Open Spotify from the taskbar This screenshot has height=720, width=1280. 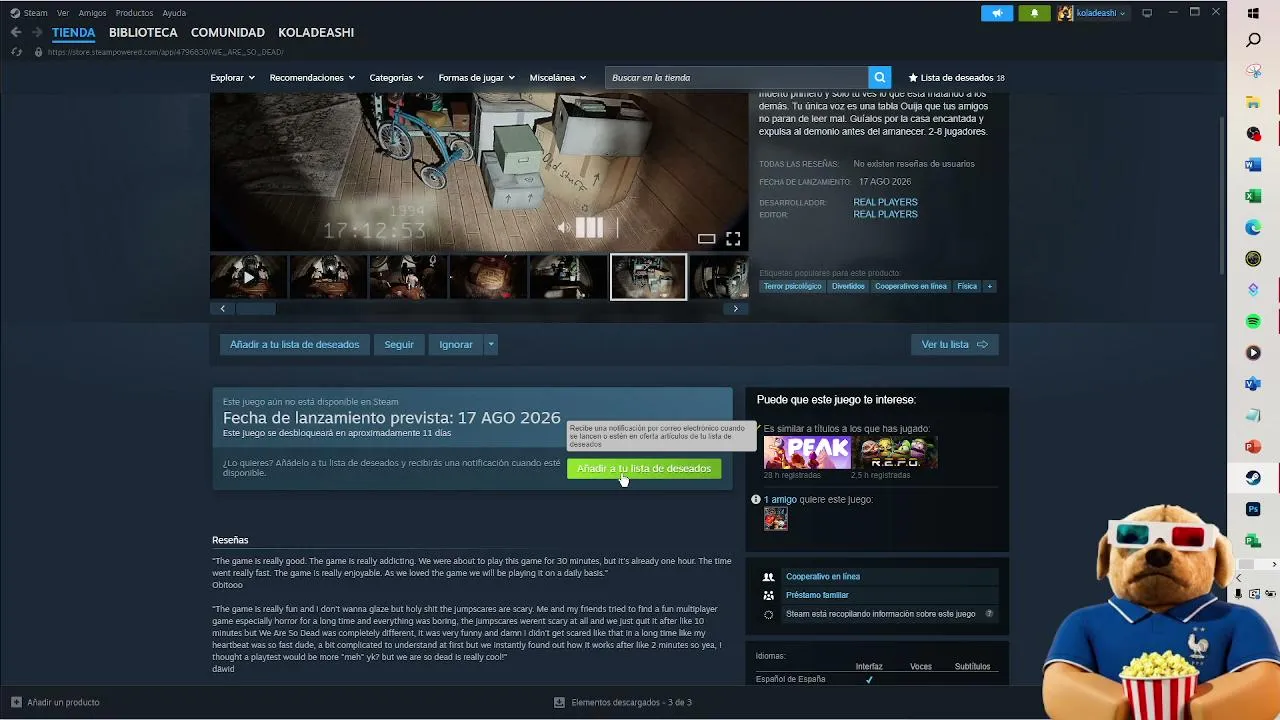point(1253,321)
